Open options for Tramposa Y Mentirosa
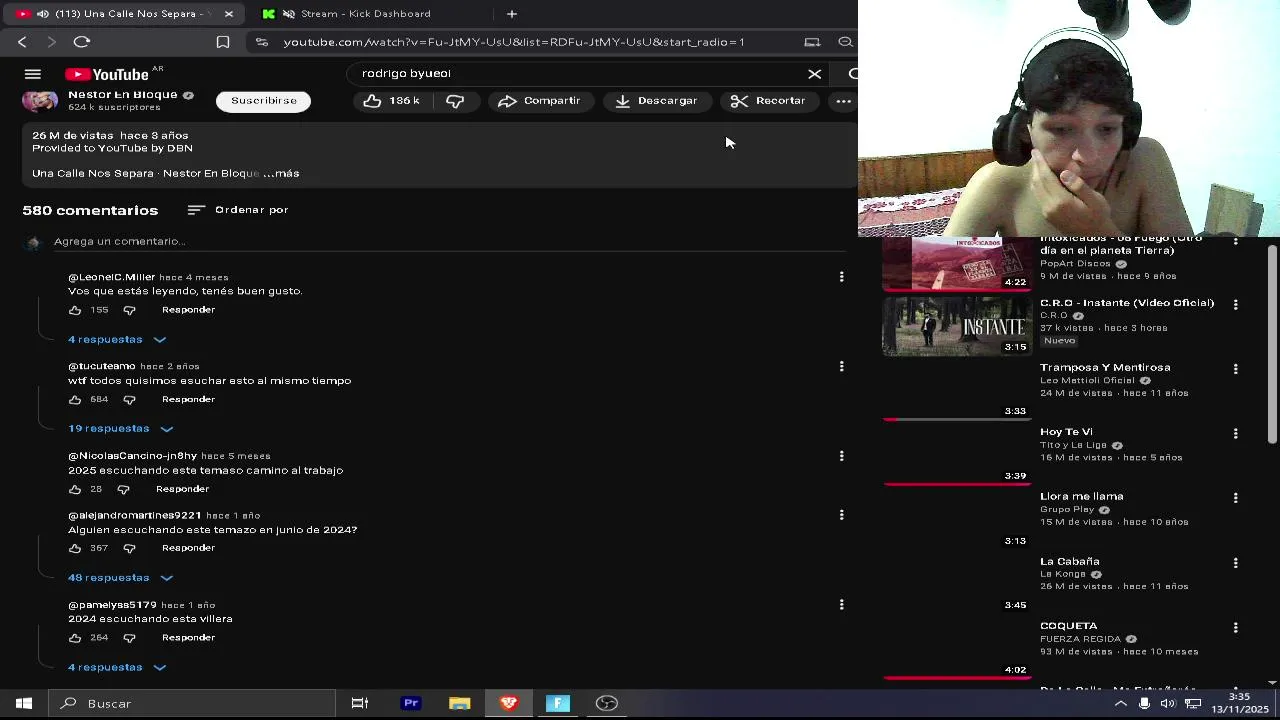 pos(1235,369)
